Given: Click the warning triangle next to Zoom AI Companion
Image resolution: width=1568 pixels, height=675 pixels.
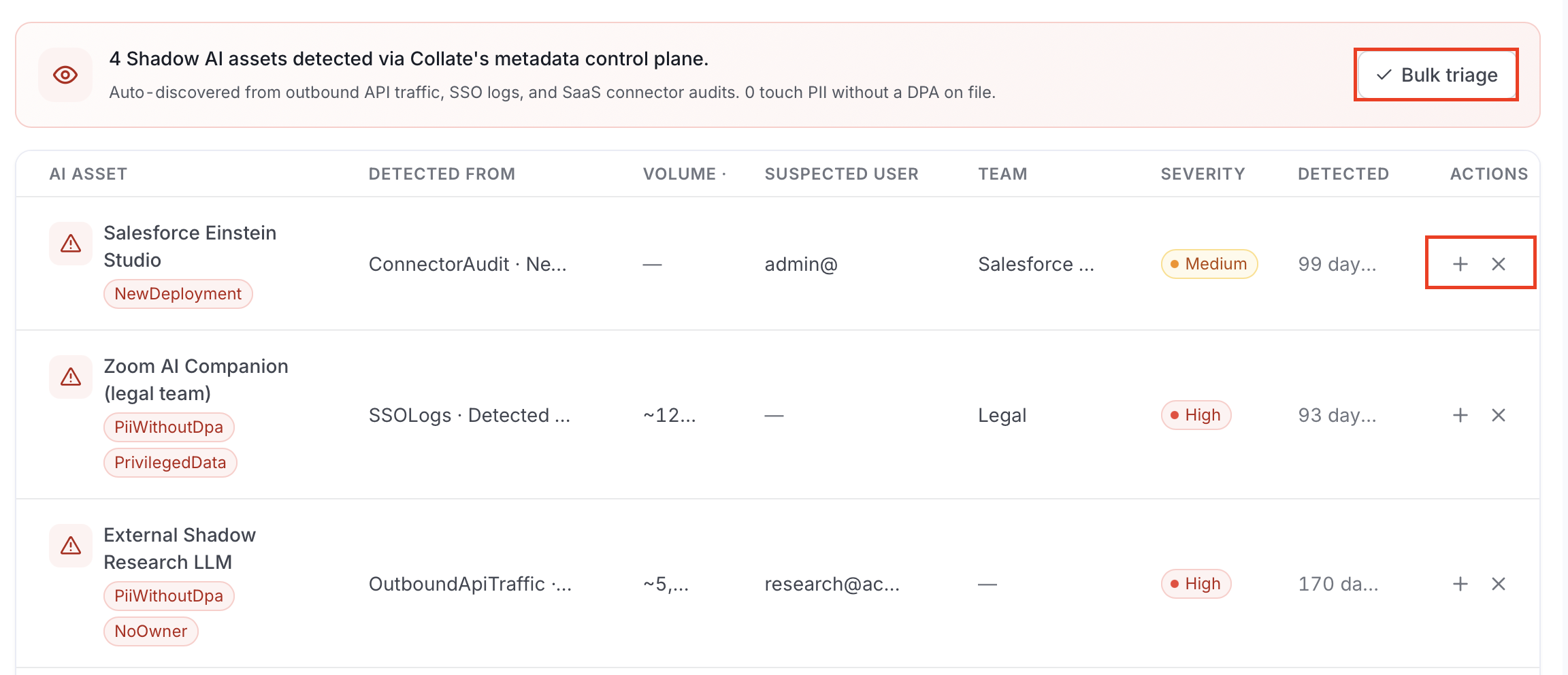Looking at the screenshot, I should 71,377.
